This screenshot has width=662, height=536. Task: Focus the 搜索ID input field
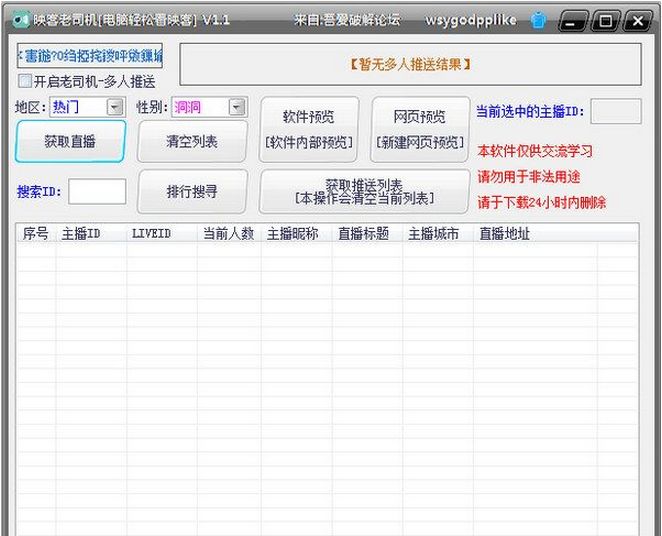(97, 191)
